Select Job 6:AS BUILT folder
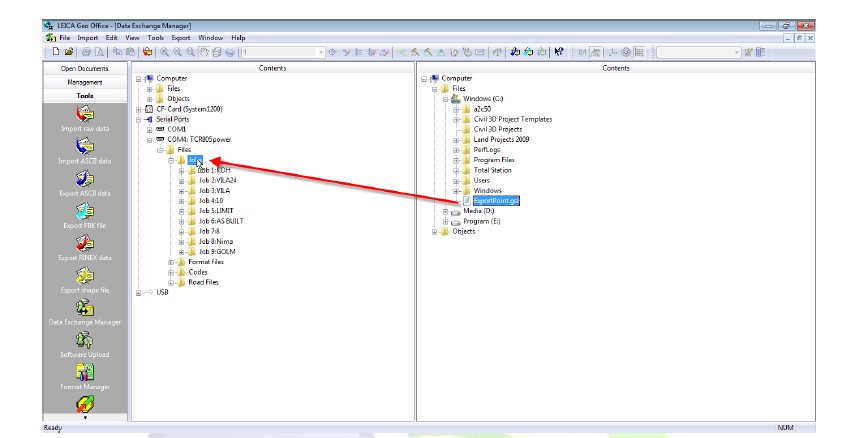Screen dimensions: 861x438 pyautogui.click(x=221, y=221)
